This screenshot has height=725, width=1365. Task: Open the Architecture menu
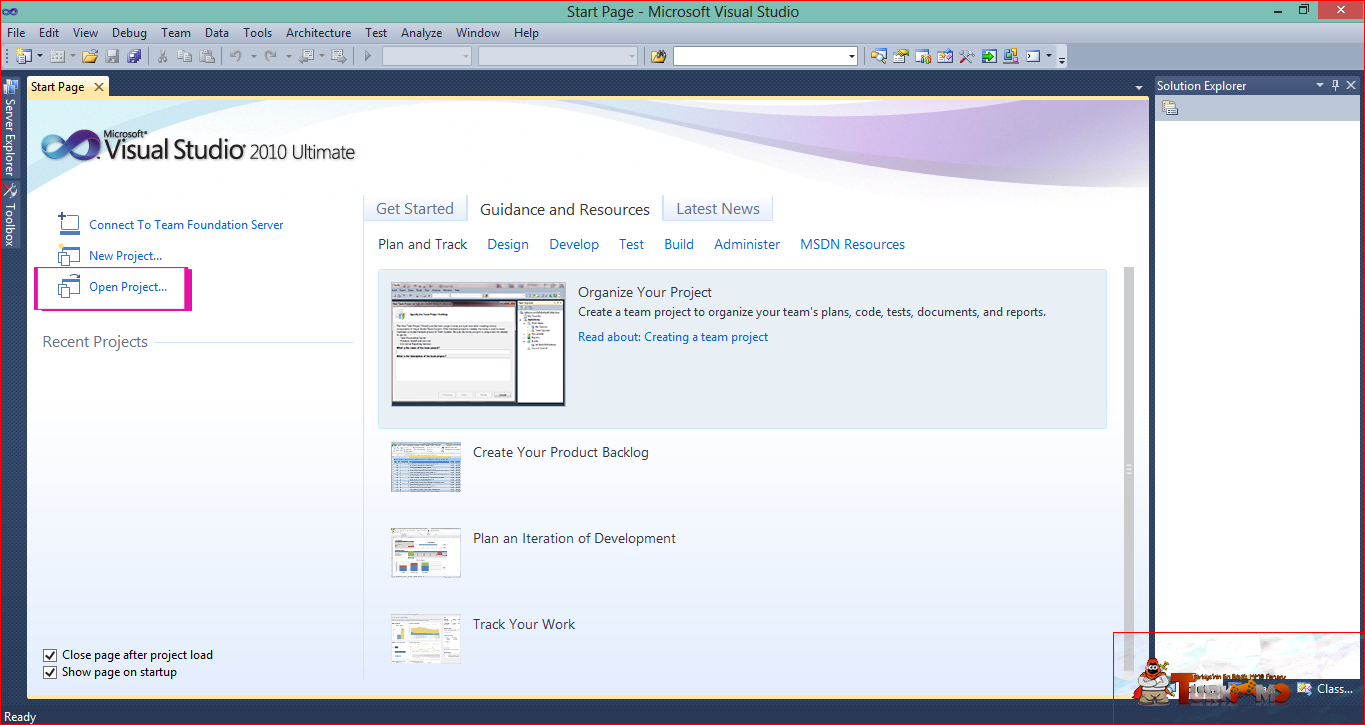(x=318, y=32)
